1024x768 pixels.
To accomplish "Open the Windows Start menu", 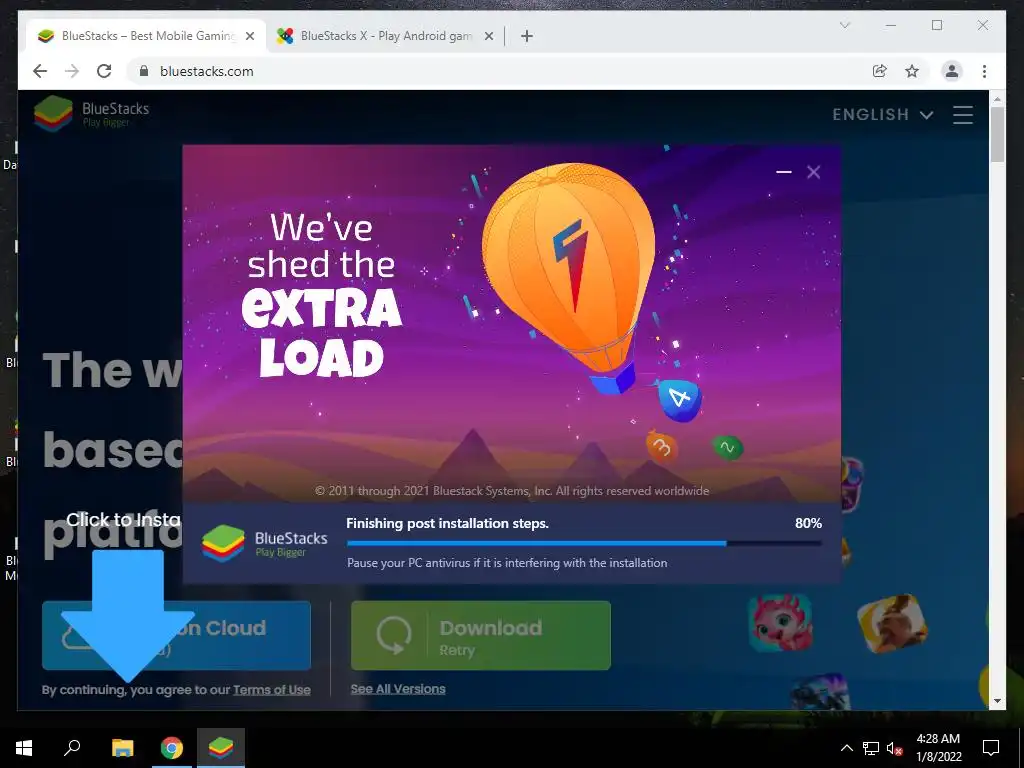I will (x=24, y=748).
